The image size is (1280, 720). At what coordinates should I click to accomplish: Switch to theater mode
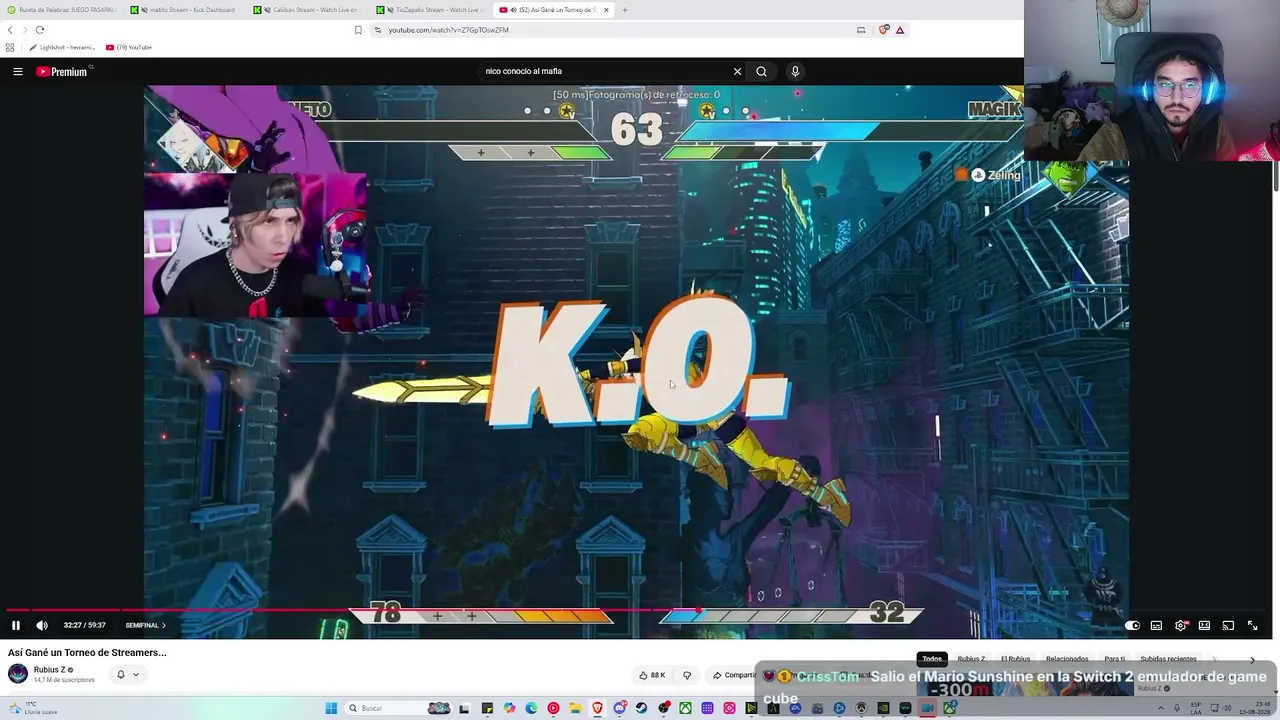(x=1204, y=625)
